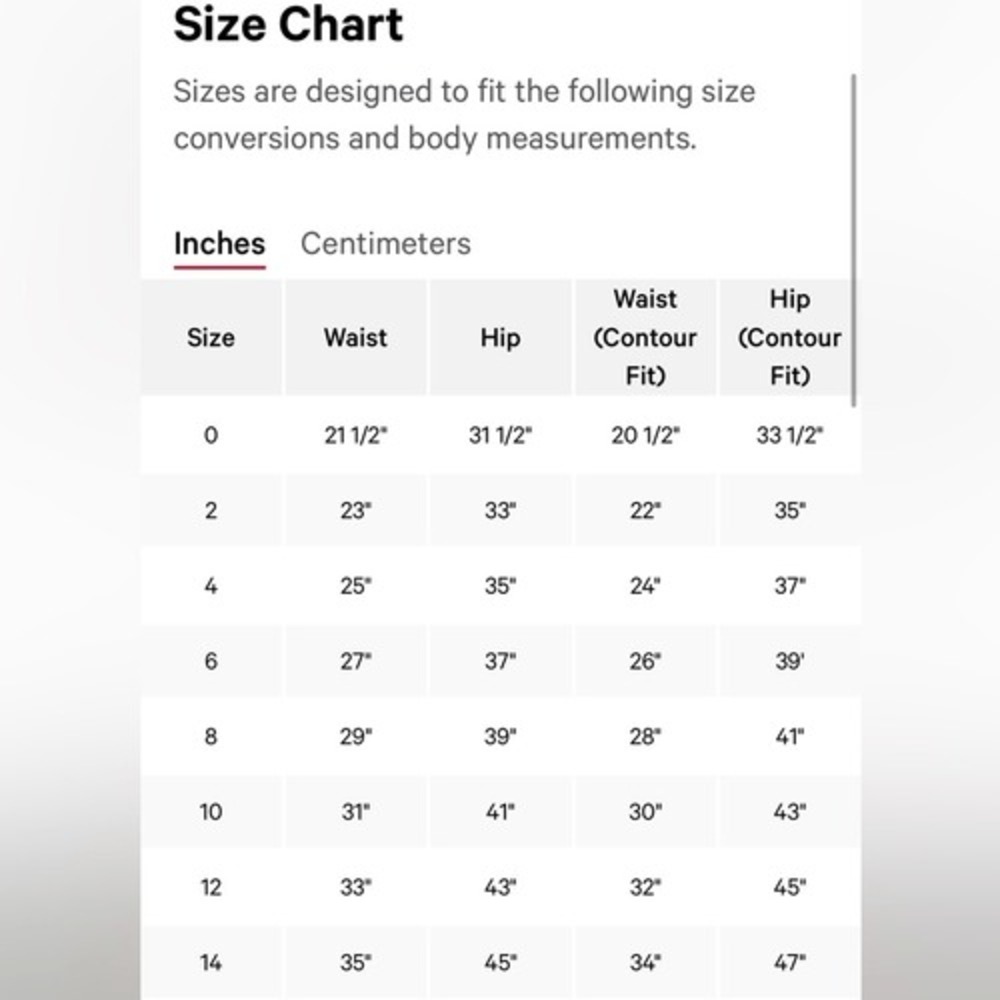Viewport: 1000px width, 1000px height.
Task: Click the Hip (Contour Fit) column header
Action: click(x=789, y=337)
